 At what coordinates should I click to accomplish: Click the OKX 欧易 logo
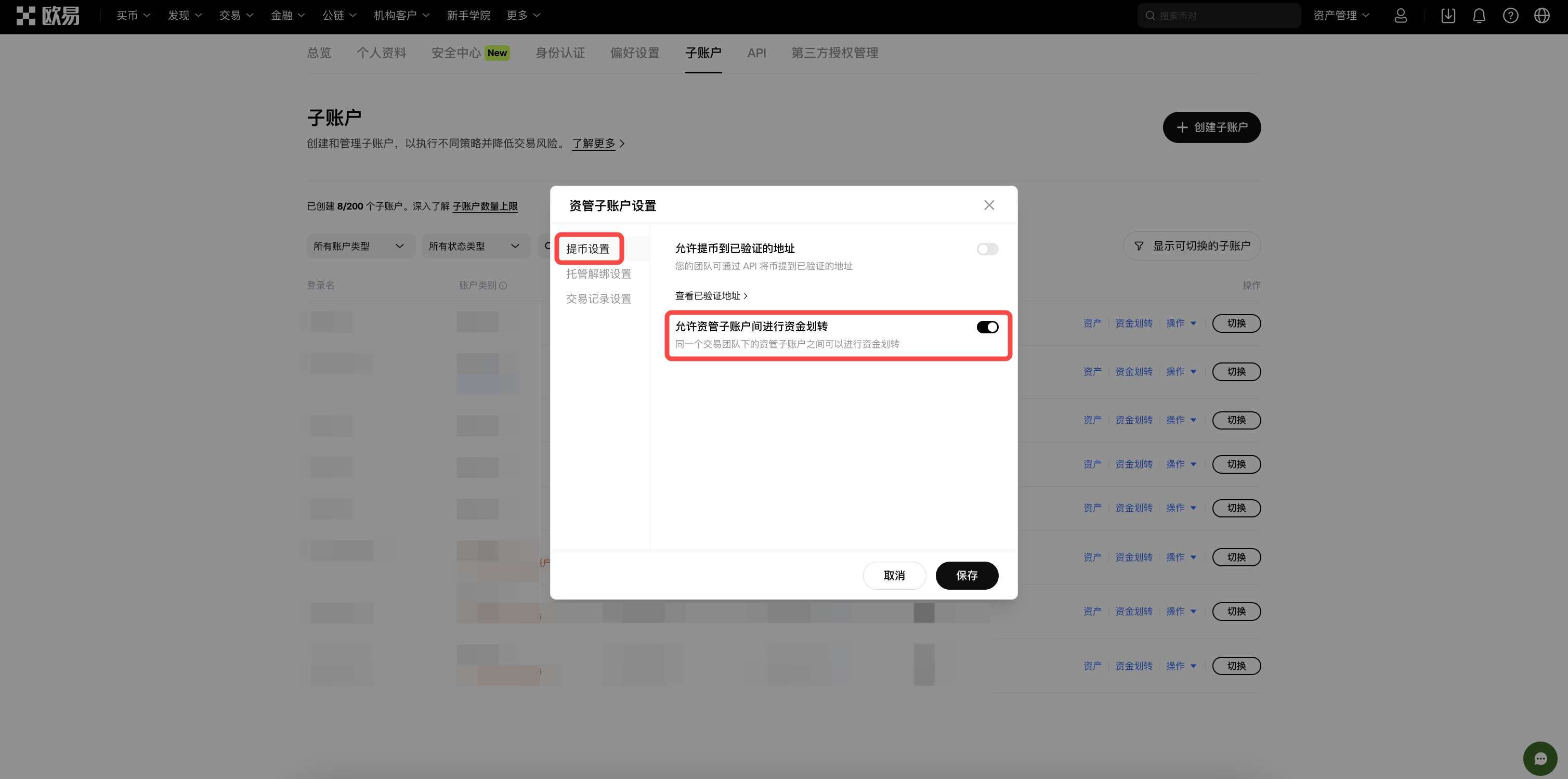(47, 16)
